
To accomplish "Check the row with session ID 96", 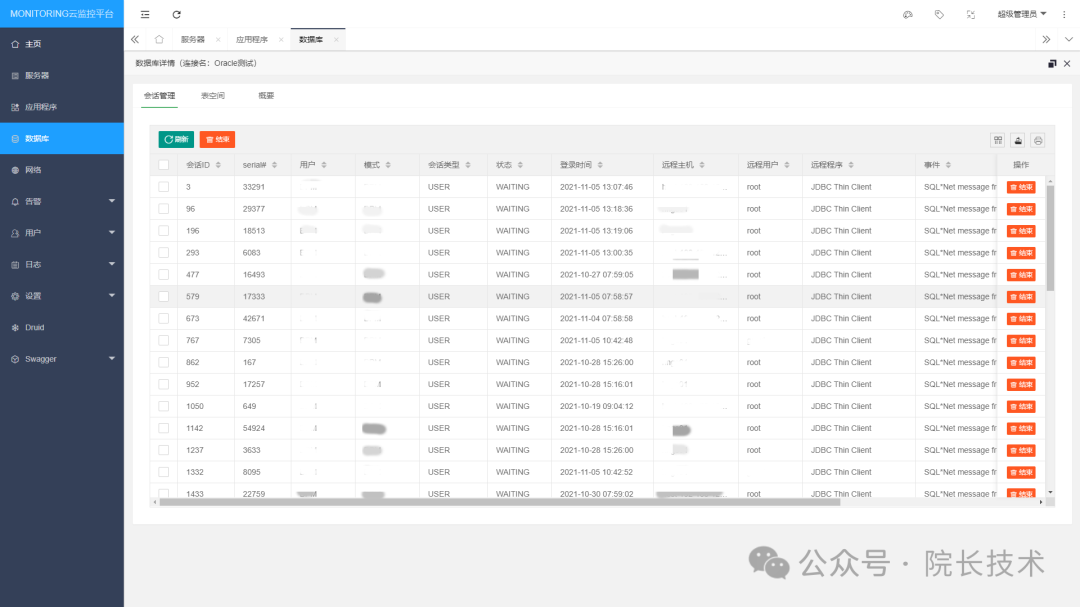I will click(163, 209).
